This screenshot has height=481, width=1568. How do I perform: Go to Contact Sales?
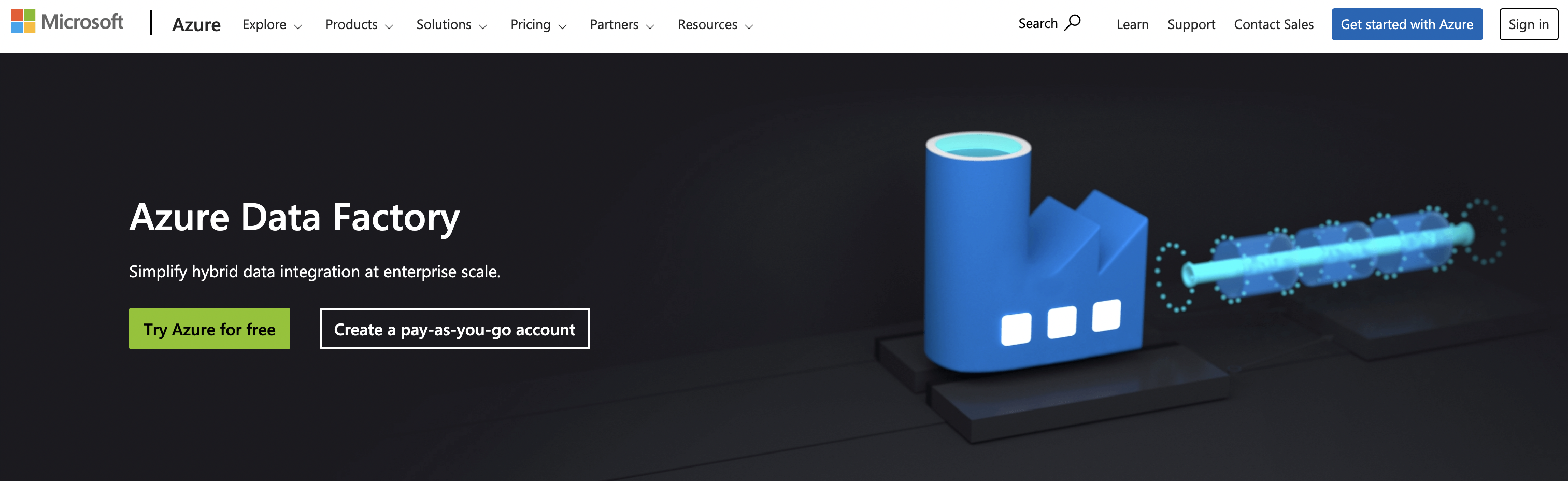1273,24
